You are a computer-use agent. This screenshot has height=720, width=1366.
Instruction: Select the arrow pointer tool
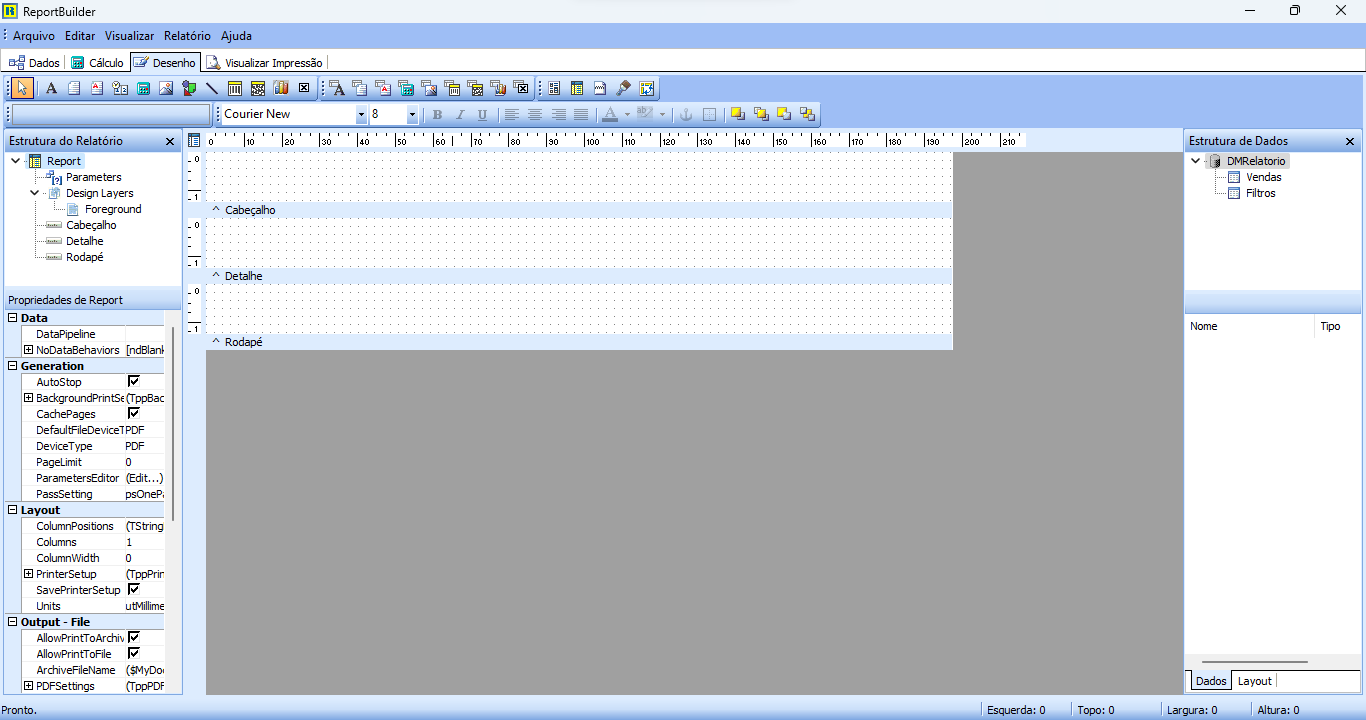23,88
